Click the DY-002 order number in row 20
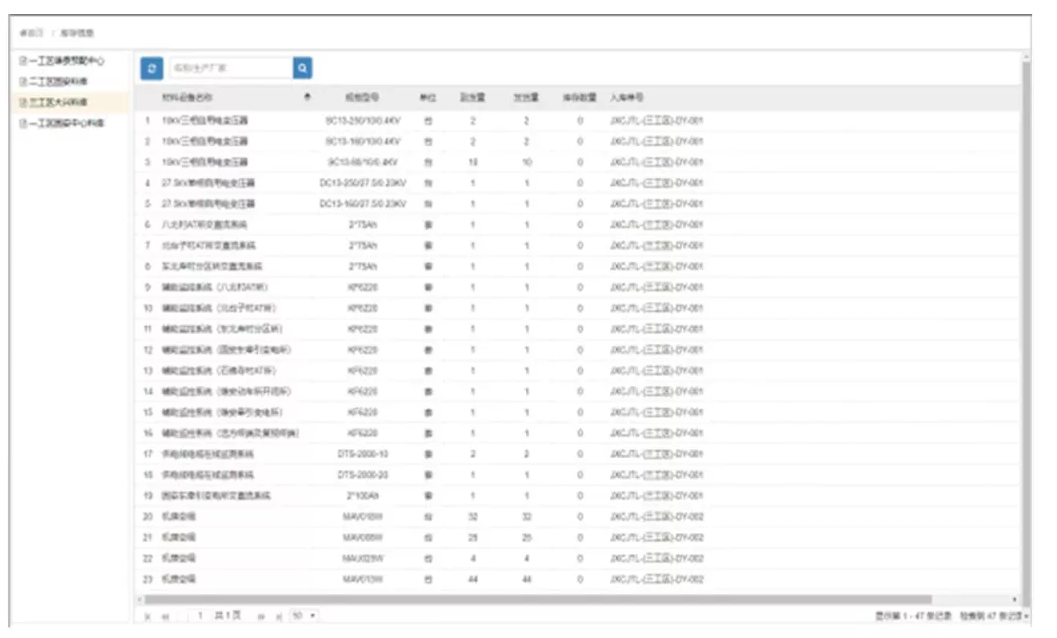The height and width of the screenshot is (638, 1057). point(657,517)
